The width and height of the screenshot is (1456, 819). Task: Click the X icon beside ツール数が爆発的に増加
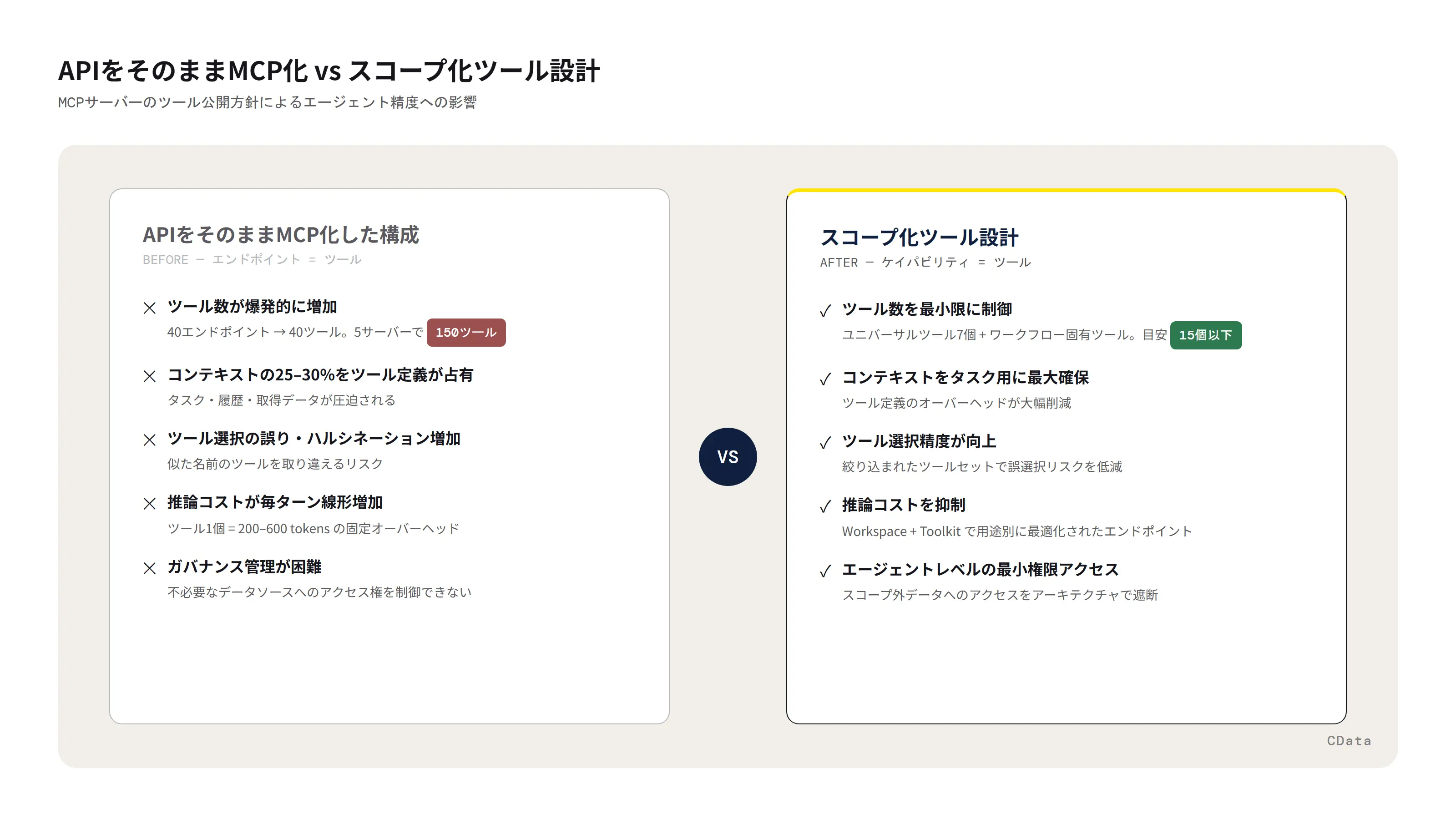149,308
